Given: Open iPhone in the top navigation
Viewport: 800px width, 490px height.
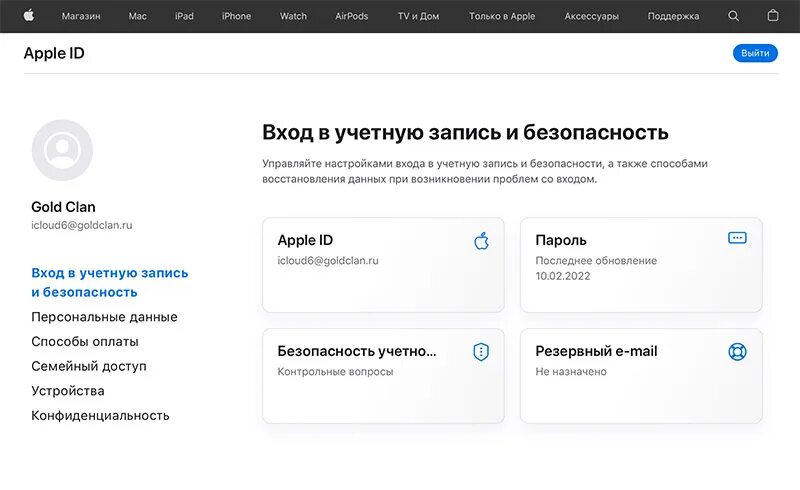Looking at the screenshot, I should [x=236, y=16].
